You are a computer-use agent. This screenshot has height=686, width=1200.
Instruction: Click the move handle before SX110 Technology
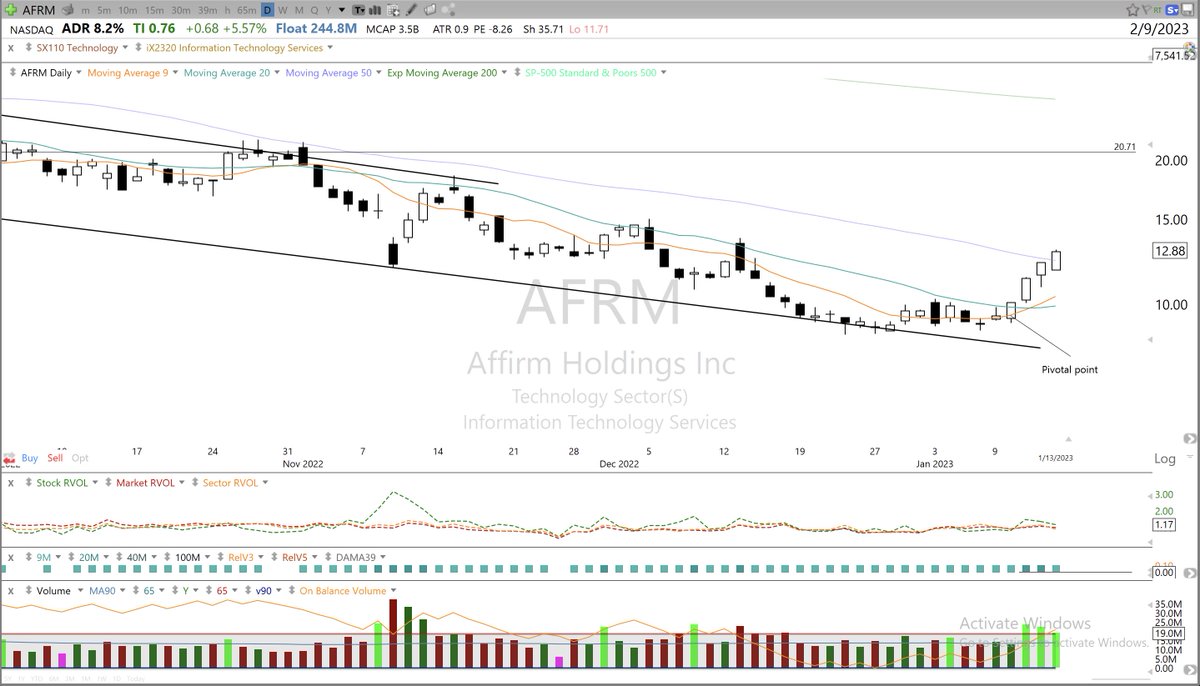[x=27, y=48]
